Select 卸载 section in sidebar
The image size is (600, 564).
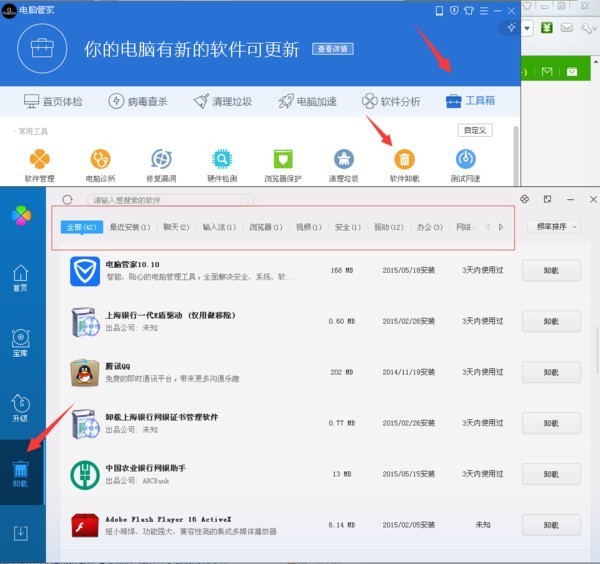pos(21,474)
